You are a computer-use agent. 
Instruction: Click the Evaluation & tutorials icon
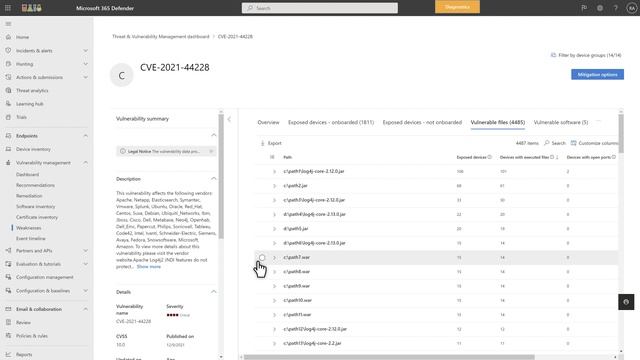pyautogui.click(x=8, y=264)
